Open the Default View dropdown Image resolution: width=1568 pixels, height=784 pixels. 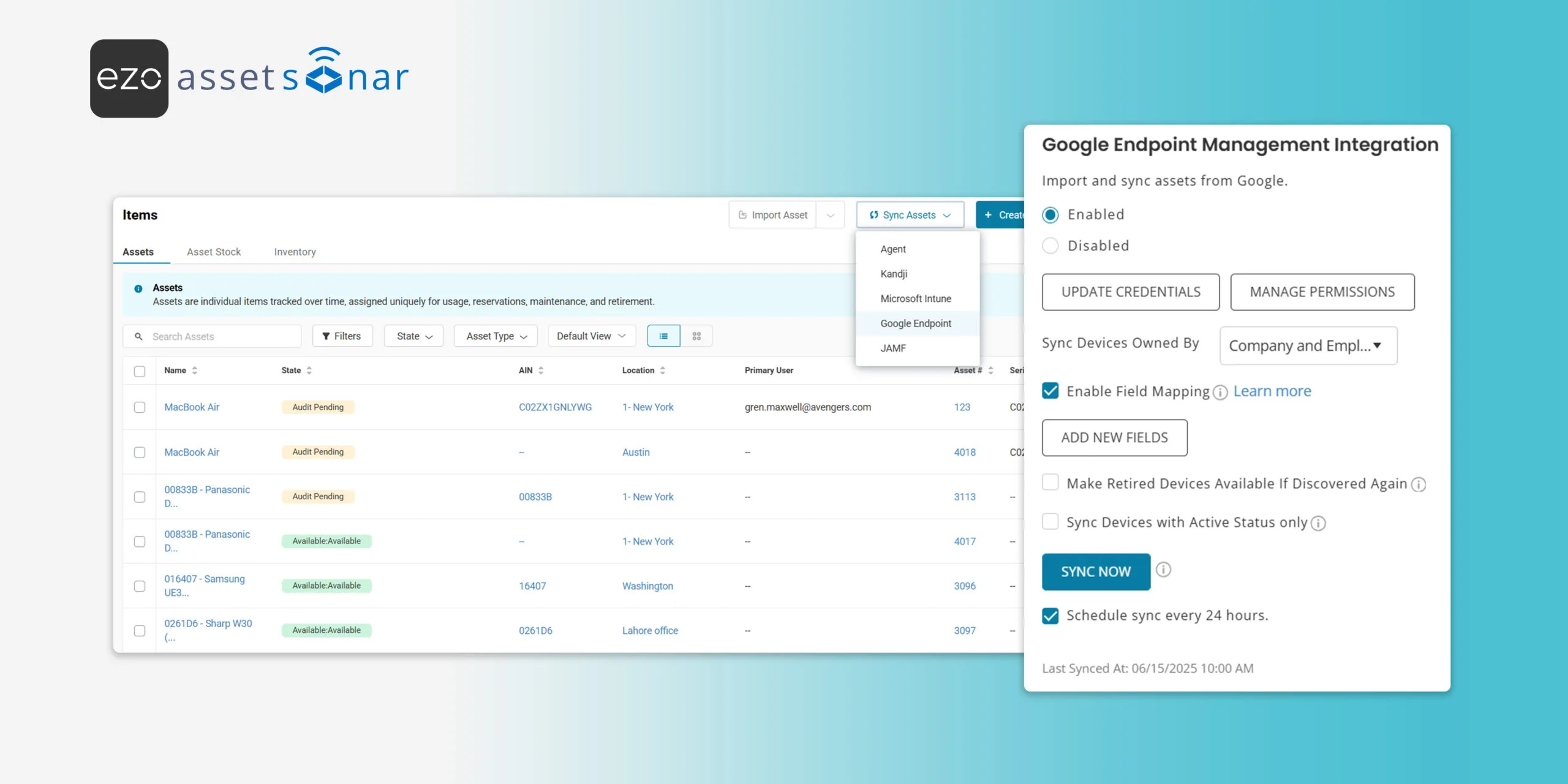point(592,336)
